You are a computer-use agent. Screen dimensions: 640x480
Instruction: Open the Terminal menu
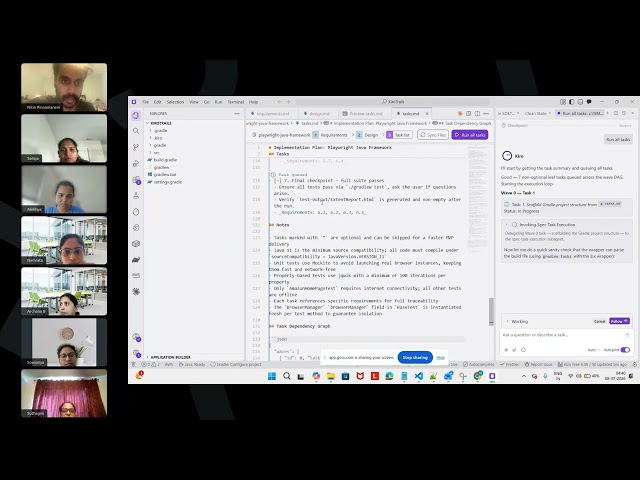(236, 102)
